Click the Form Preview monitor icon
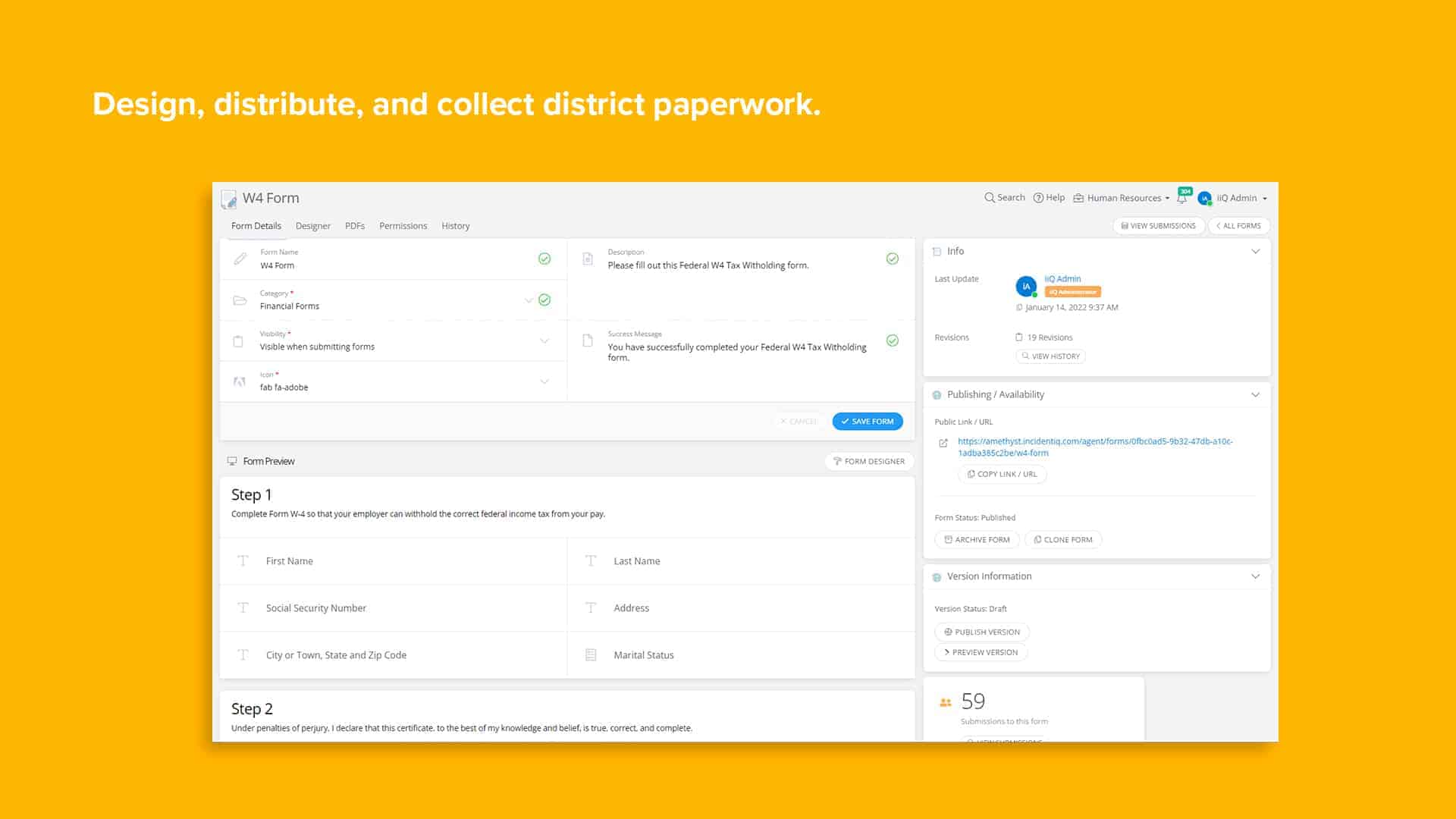Screen dimensions: 1456x819 (x=232, y=460)
